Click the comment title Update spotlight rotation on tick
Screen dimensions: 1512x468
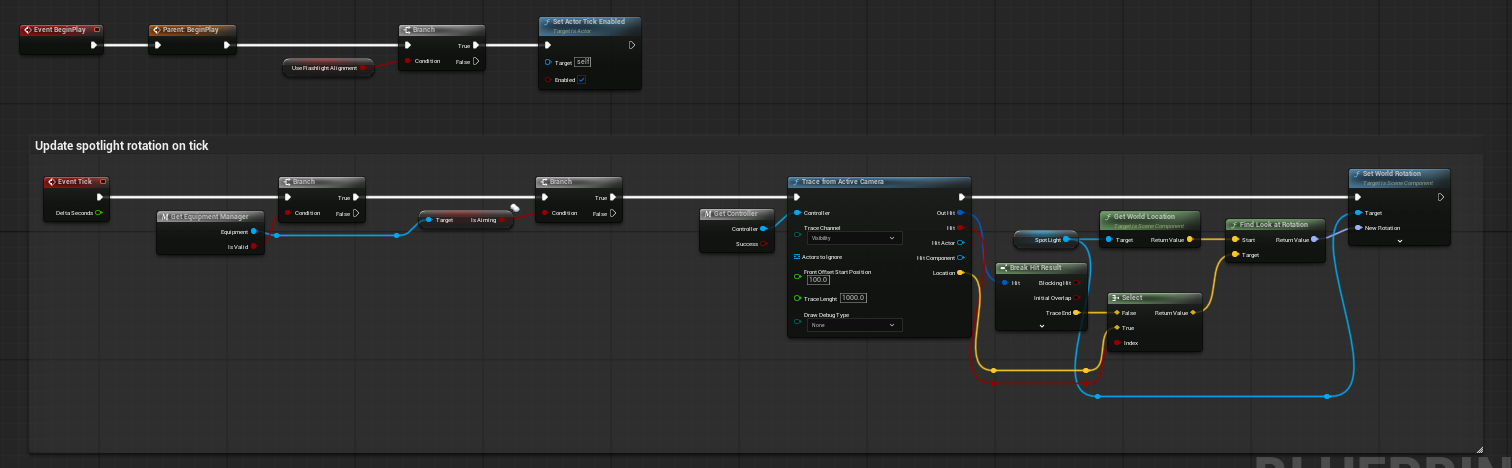click(121, 146)
